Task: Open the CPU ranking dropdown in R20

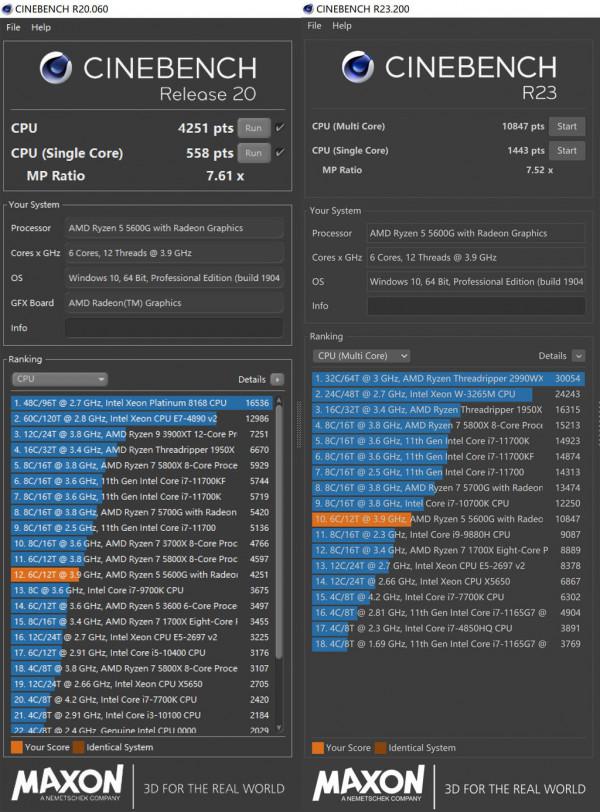Action: 59,380
